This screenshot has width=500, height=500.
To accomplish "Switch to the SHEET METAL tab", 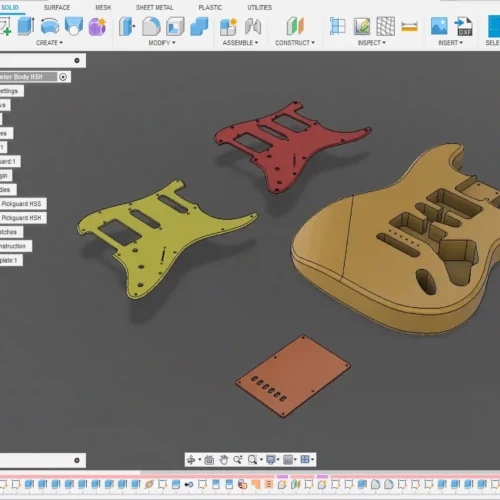I will pos(154,7).
